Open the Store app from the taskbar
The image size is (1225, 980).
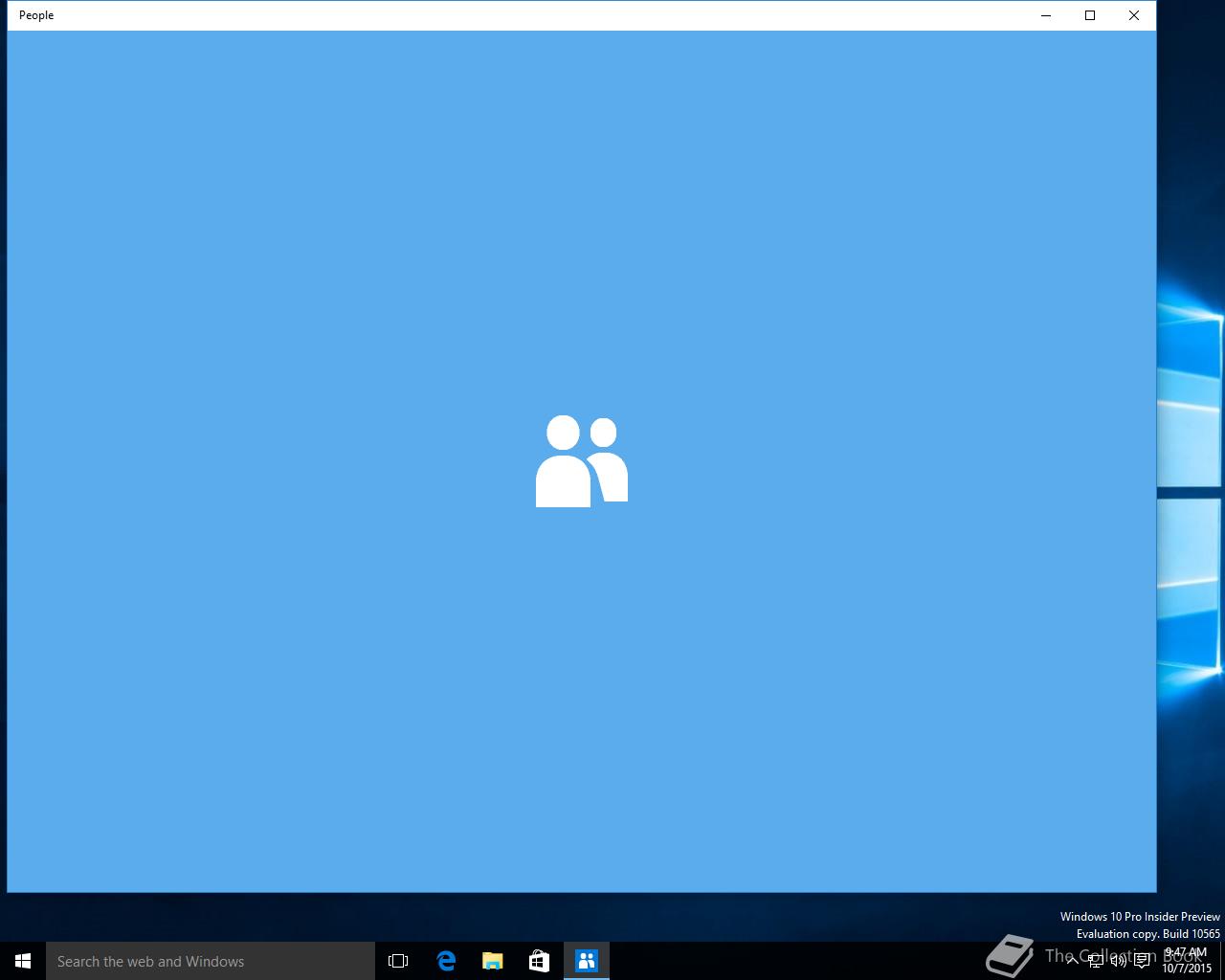pyautogui.click(x=540, y=961)
